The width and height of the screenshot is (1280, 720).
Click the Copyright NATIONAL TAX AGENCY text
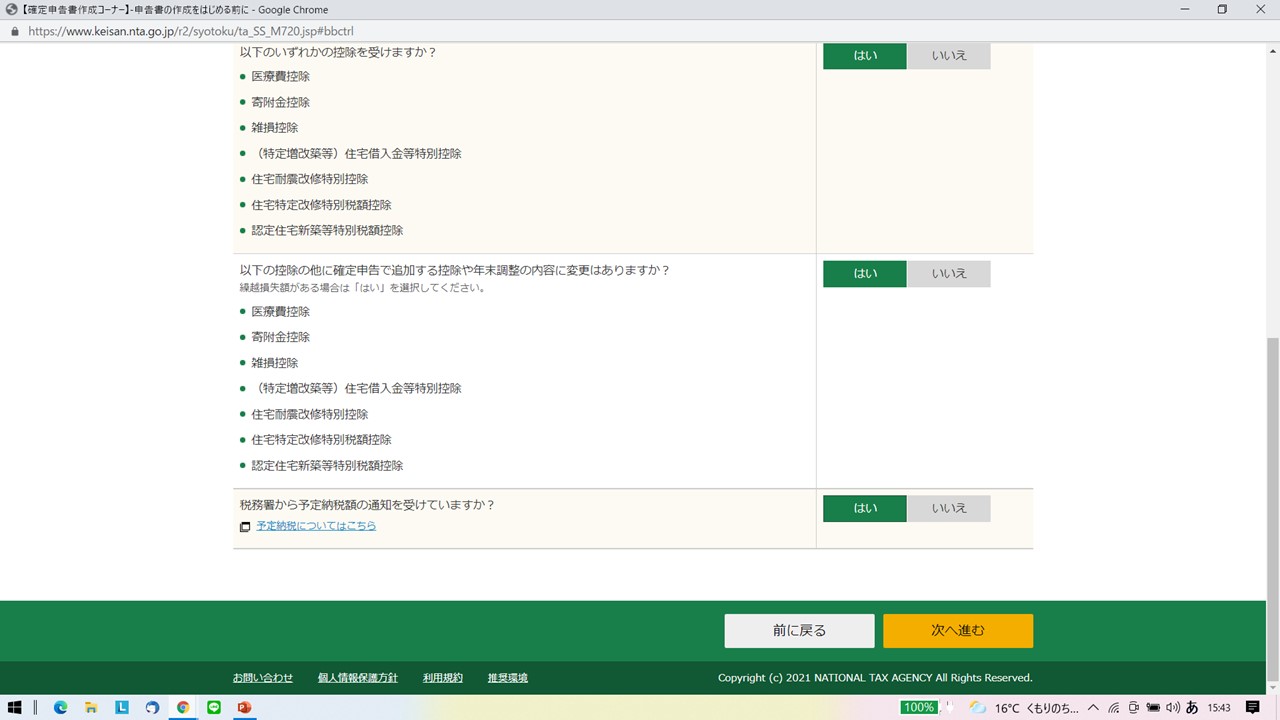point(875,678)
